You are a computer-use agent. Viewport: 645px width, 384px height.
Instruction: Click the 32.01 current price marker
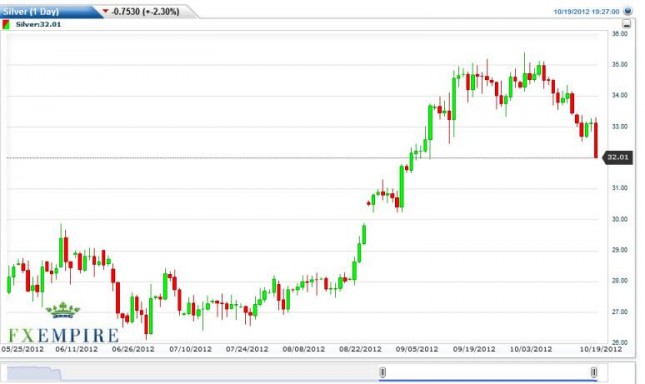click(617, 157)
